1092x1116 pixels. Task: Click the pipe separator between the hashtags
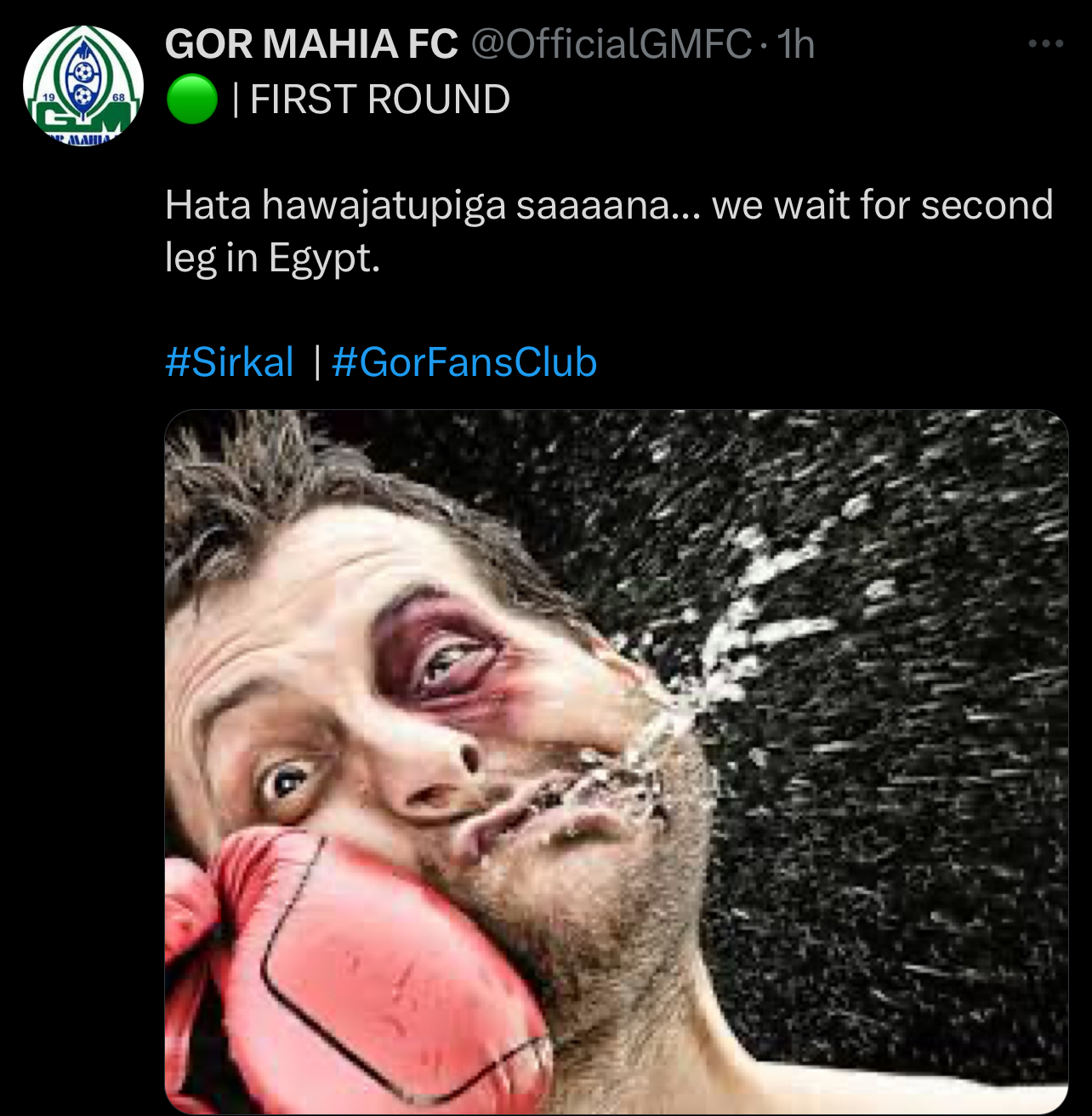[x=316, y=362]
